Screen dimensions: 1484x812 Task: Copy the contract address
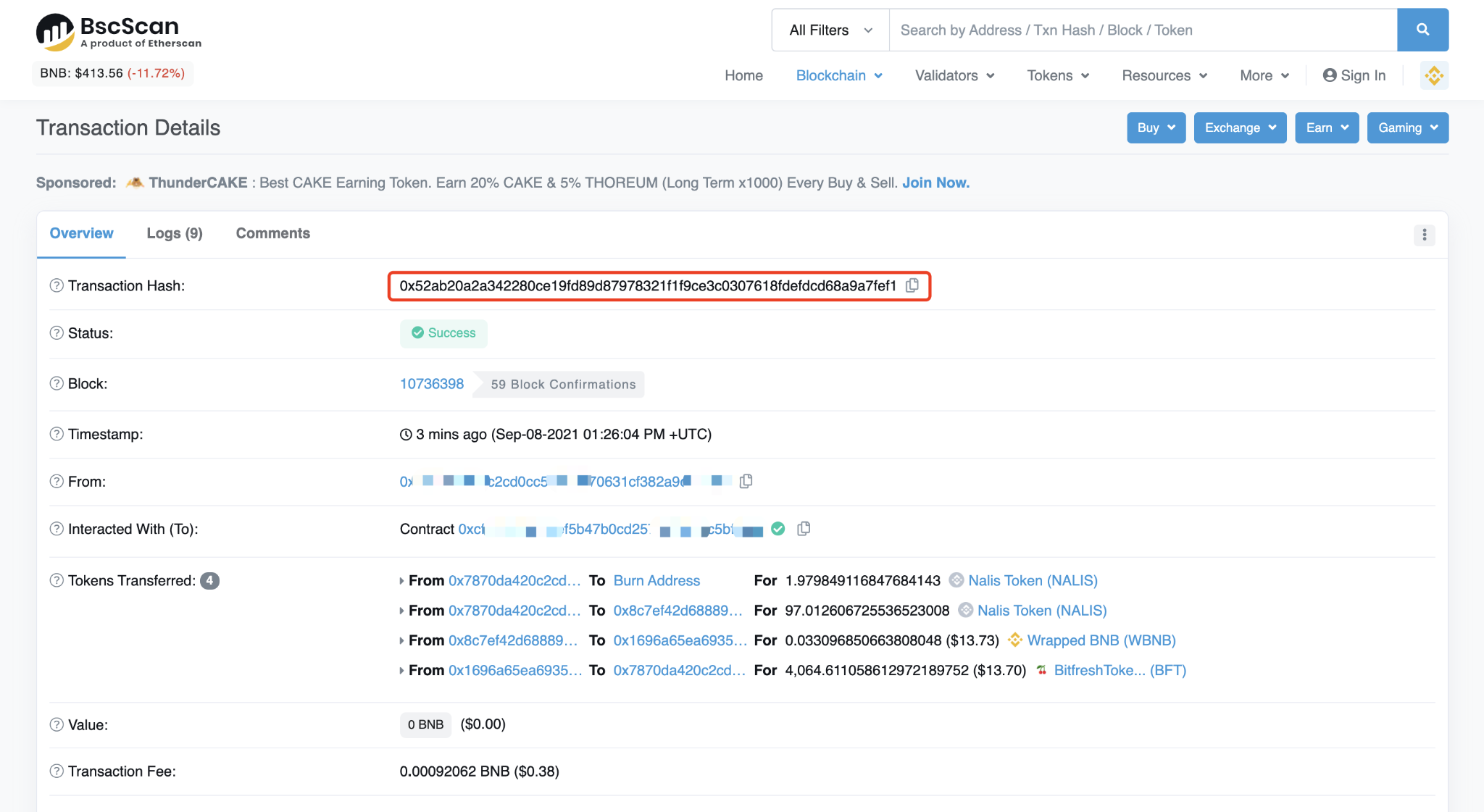[x=803, y=529]
